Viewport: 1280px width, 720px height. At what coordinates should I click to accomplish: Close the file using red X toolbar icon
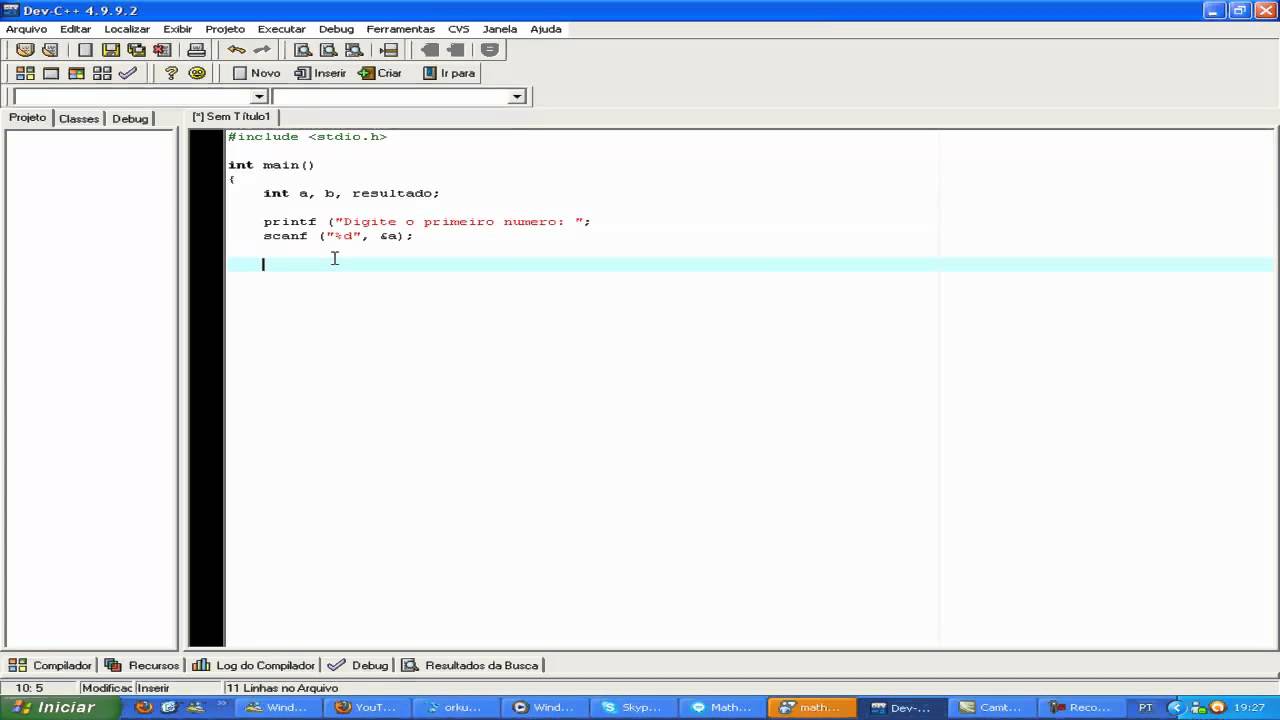pyautogui.click(x=161, y=49)
